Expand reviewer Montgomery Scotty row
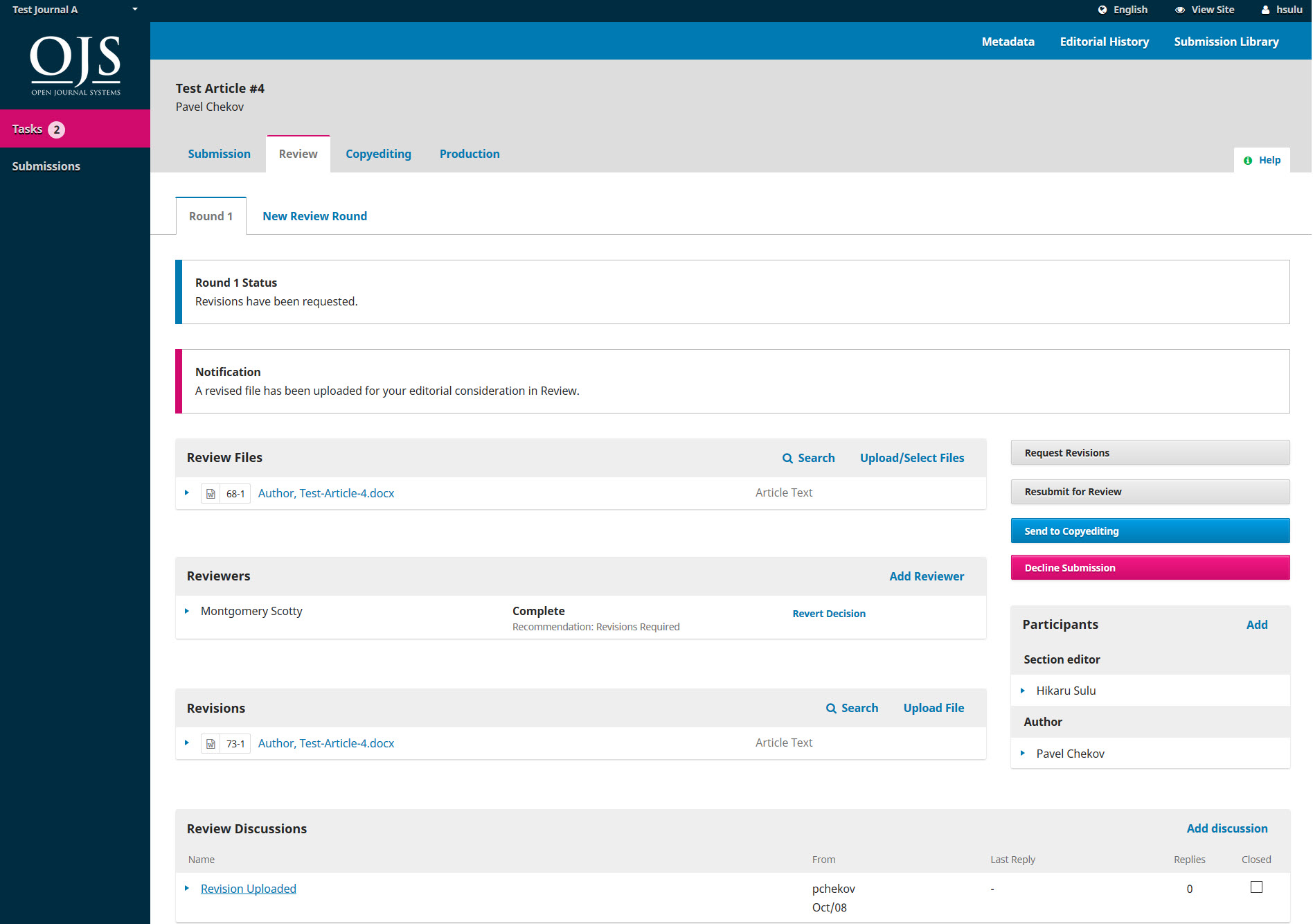Image resolution: width=1313 pixels, height=924 pixels. [187, 611]
